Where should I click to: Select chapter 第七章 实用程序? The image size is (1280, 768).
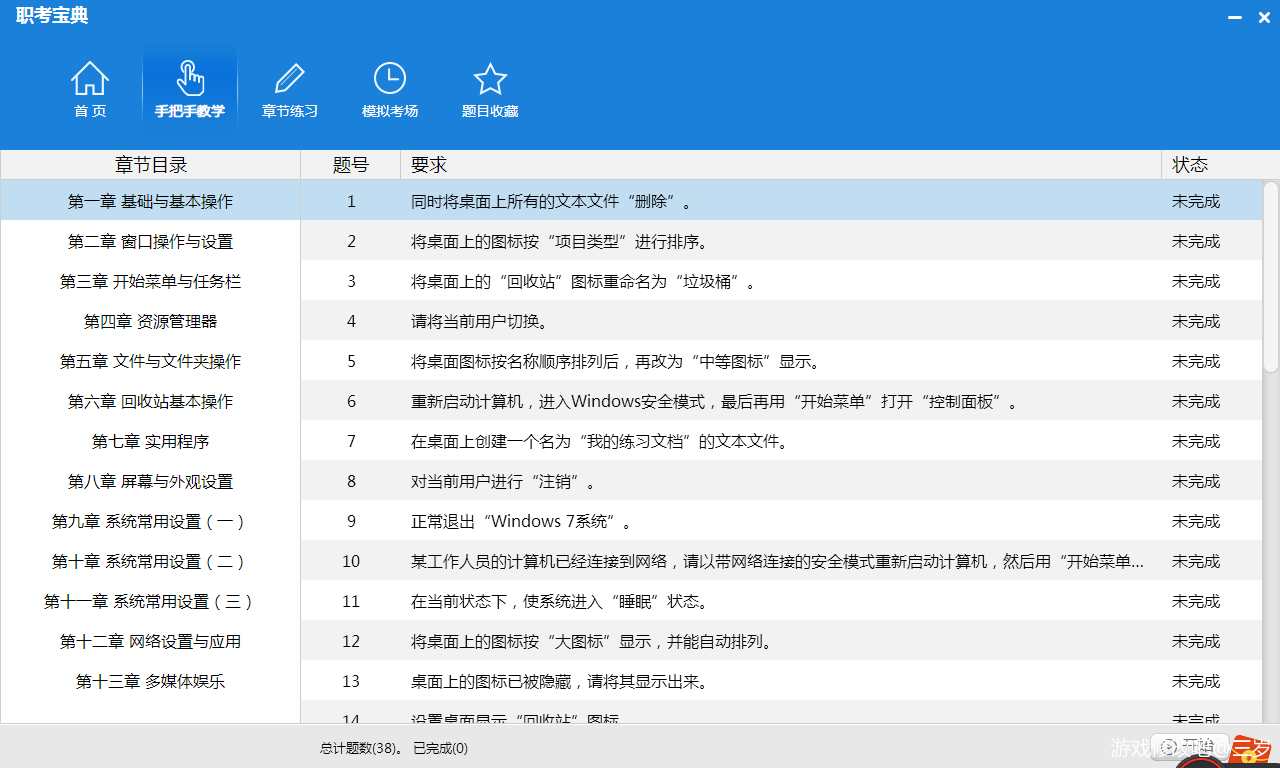tap(150, 441)
